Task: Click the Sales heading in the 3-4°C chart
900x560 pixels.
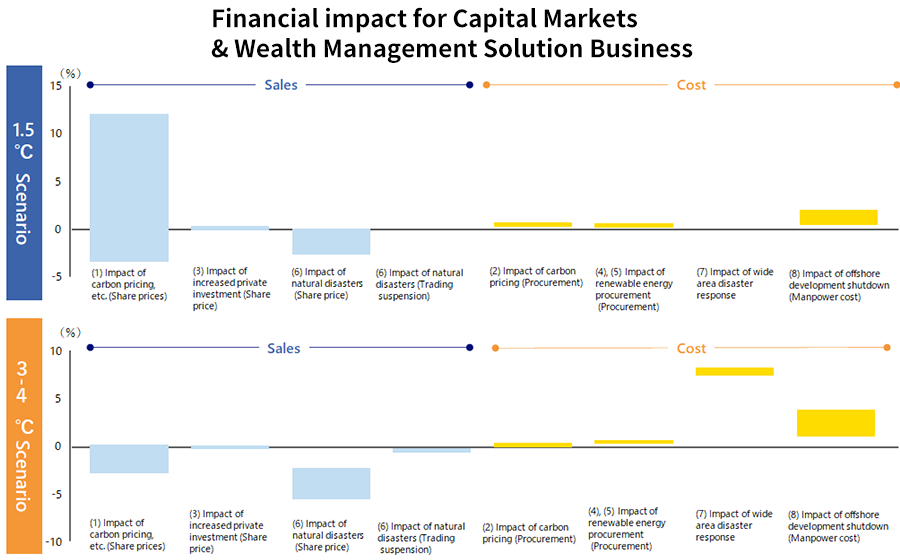Action: coord(283,348)
